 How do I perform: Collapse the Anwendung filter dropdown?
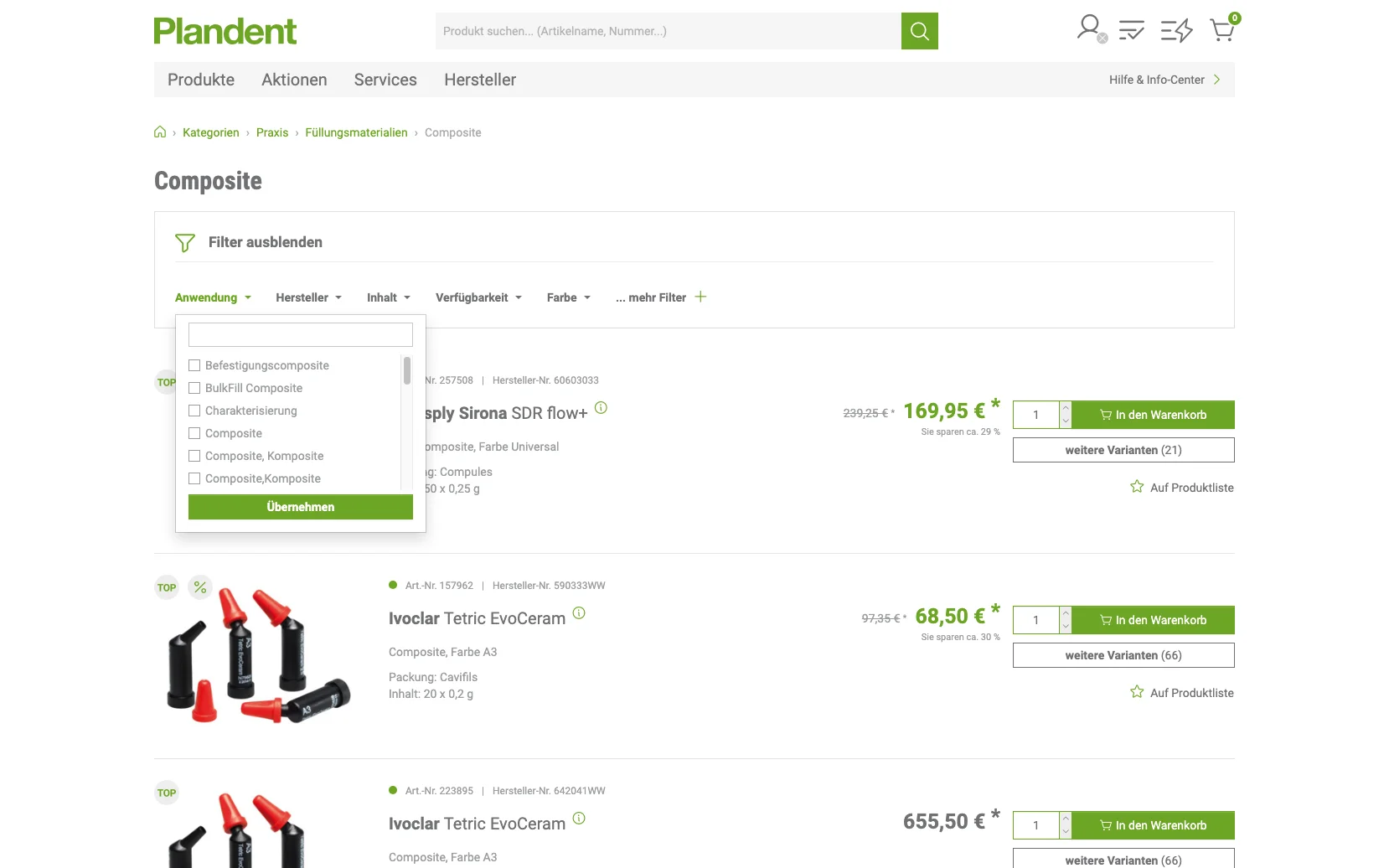click(213, 297)
